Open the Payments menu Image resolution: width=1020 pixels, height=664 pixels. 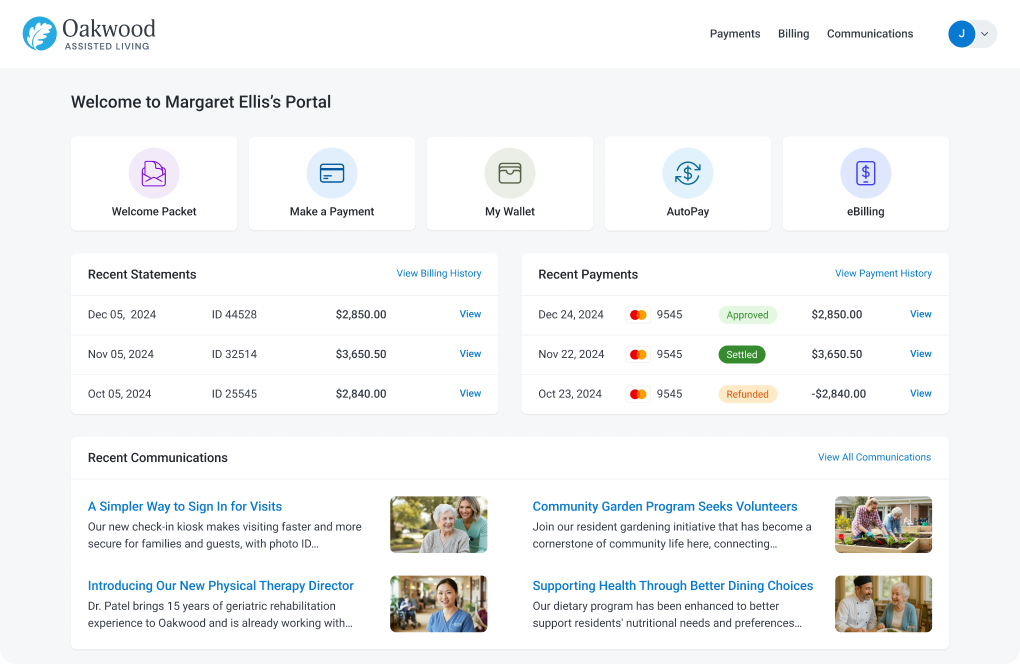[734, 34]
